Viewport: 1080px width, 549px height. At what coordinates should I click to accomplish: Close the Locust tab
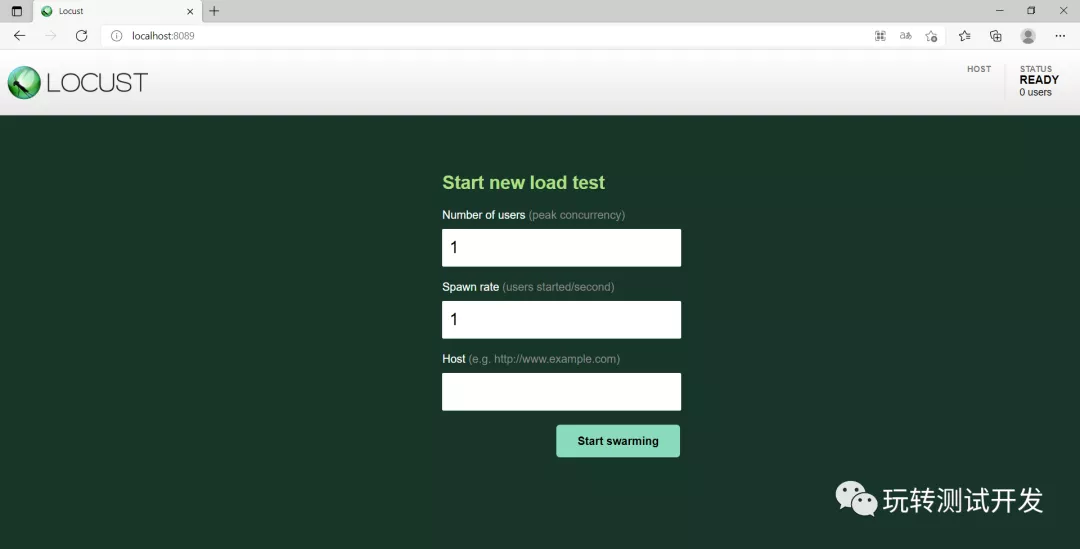[x=190, y=11]
